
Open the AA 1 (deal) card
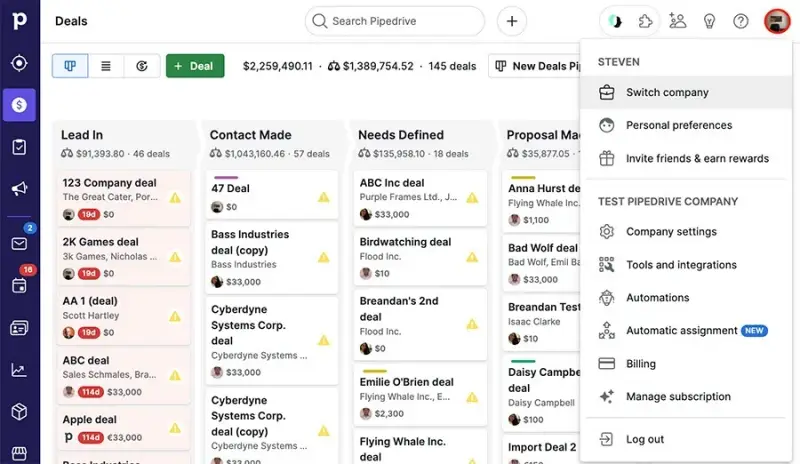point(124,316)
